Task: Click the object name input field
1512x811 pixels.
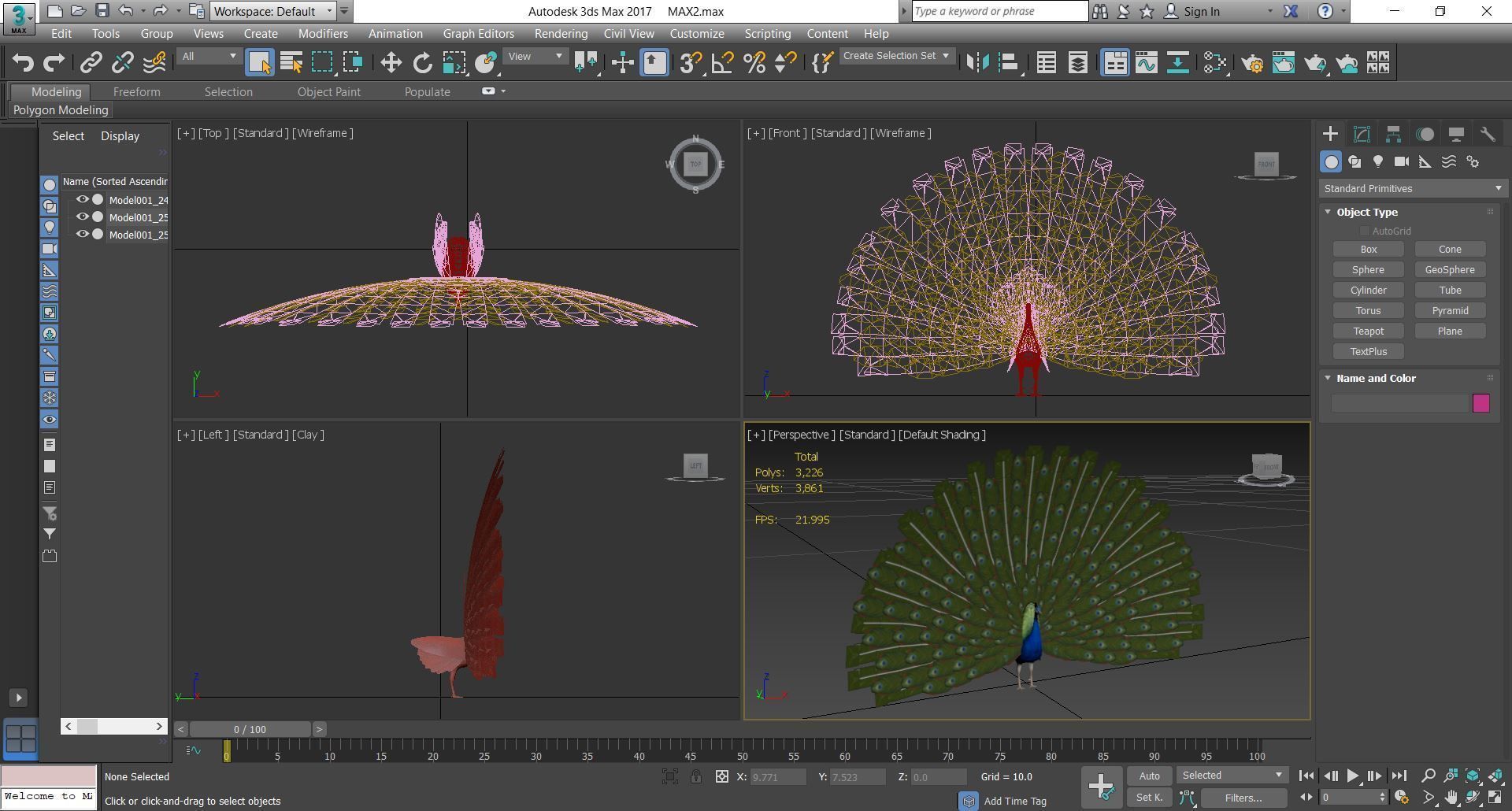Action: click(x=1399, y=403)
